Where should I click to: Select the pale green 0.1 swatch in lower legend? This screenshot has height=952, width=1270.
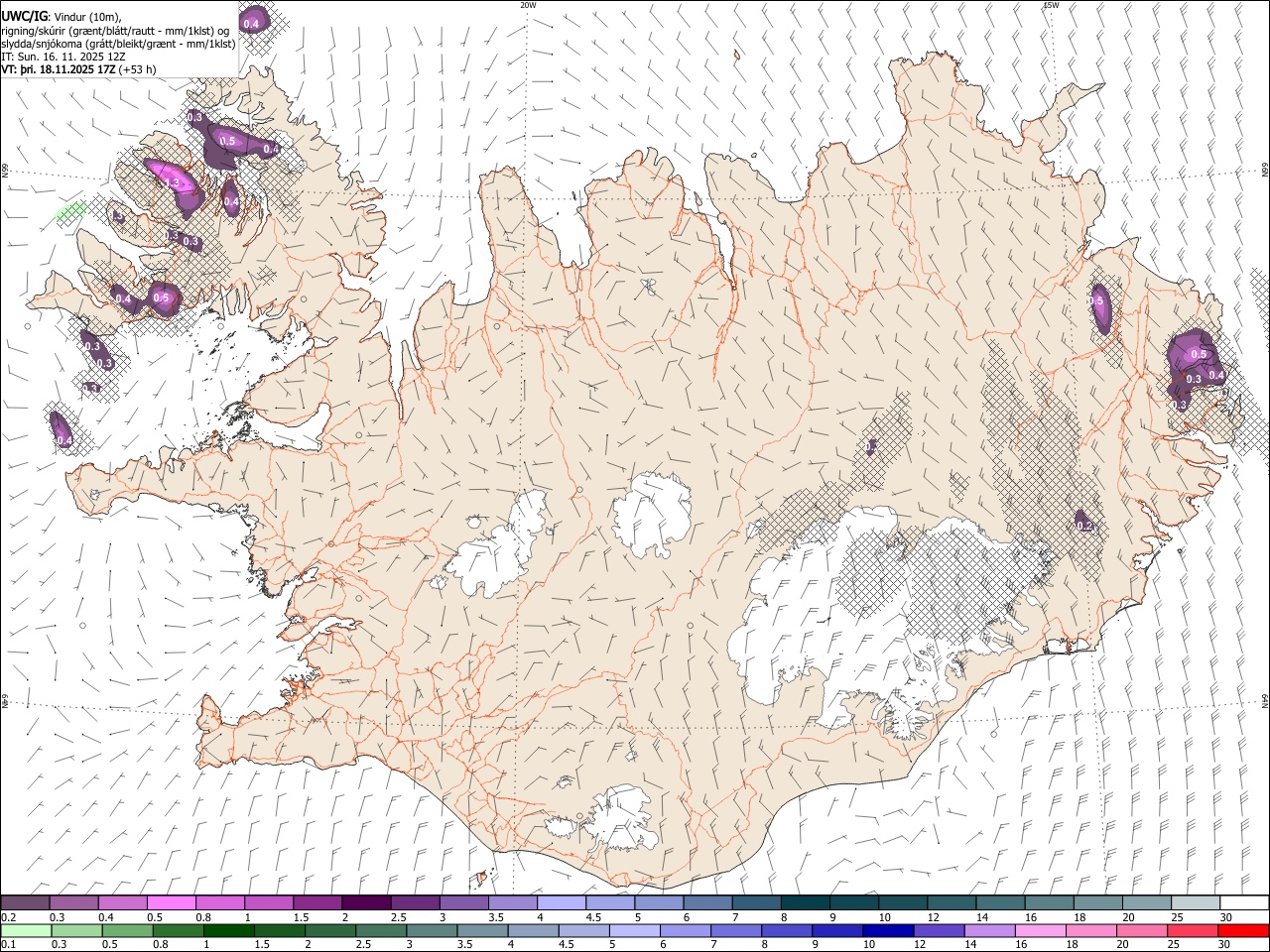[25, 931]
